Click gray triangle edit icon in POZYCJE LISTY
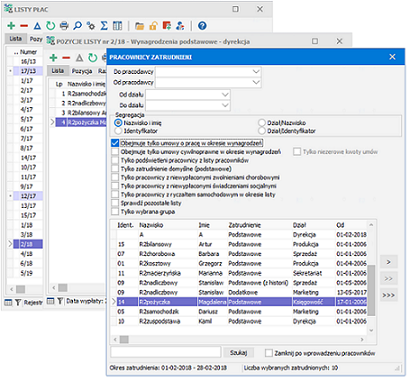 pyautogui.click(x=79, y=58)
